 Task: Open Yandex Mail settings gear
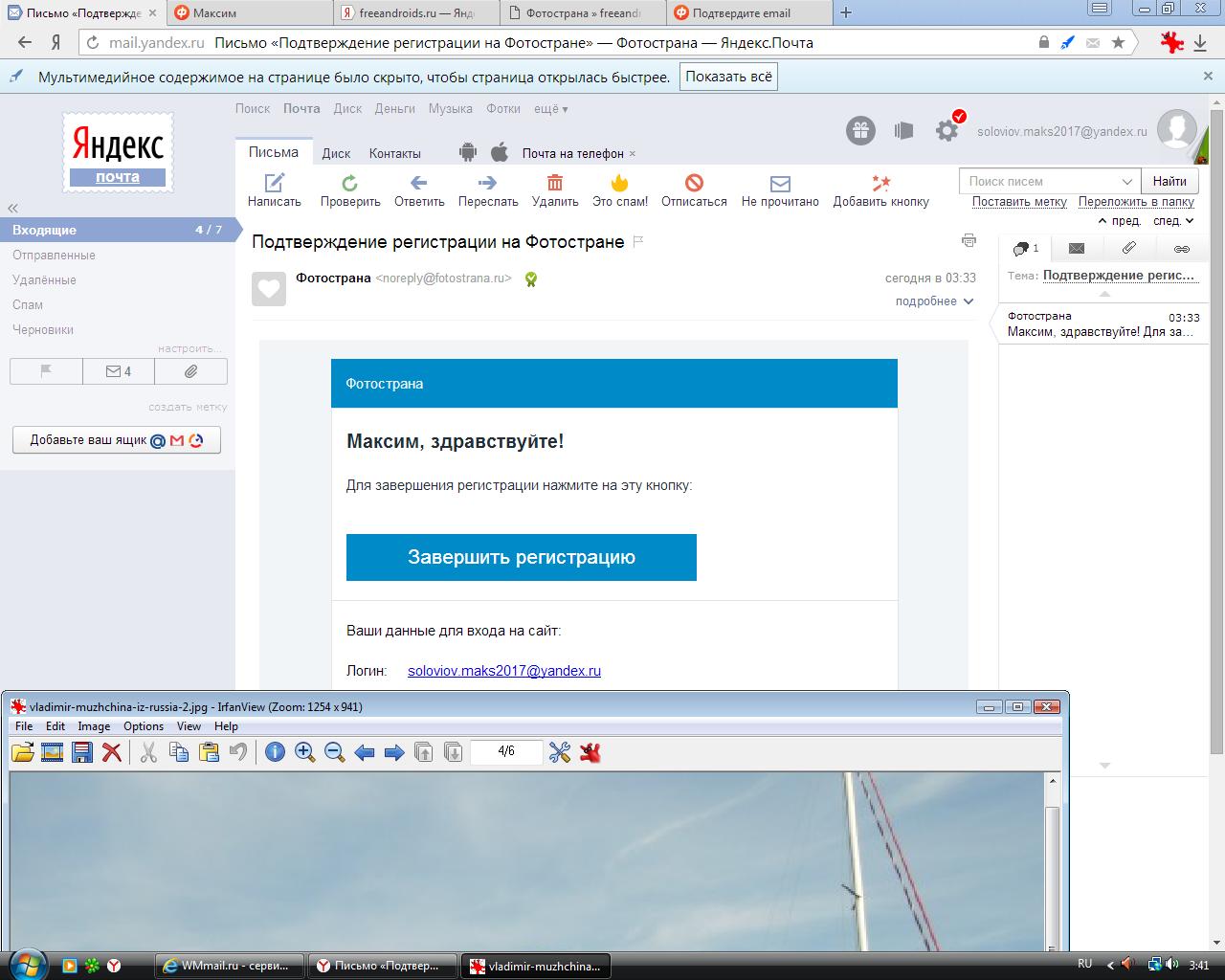(x=947, y=130)
